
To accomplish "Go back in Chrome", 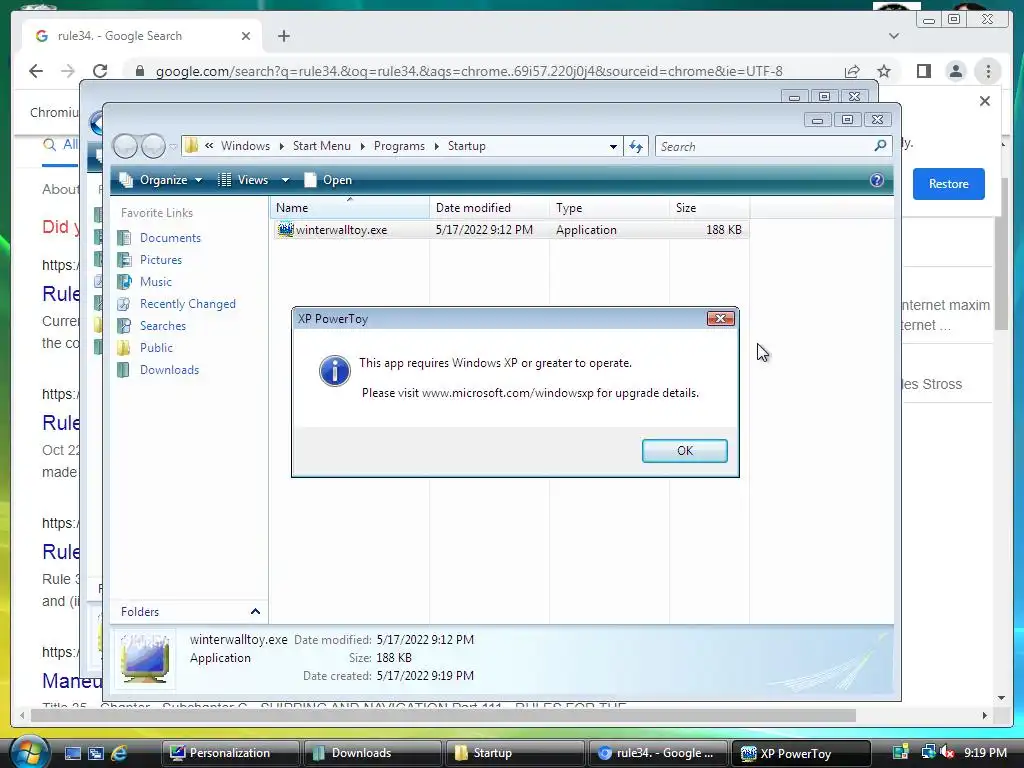I will point(36,71).
